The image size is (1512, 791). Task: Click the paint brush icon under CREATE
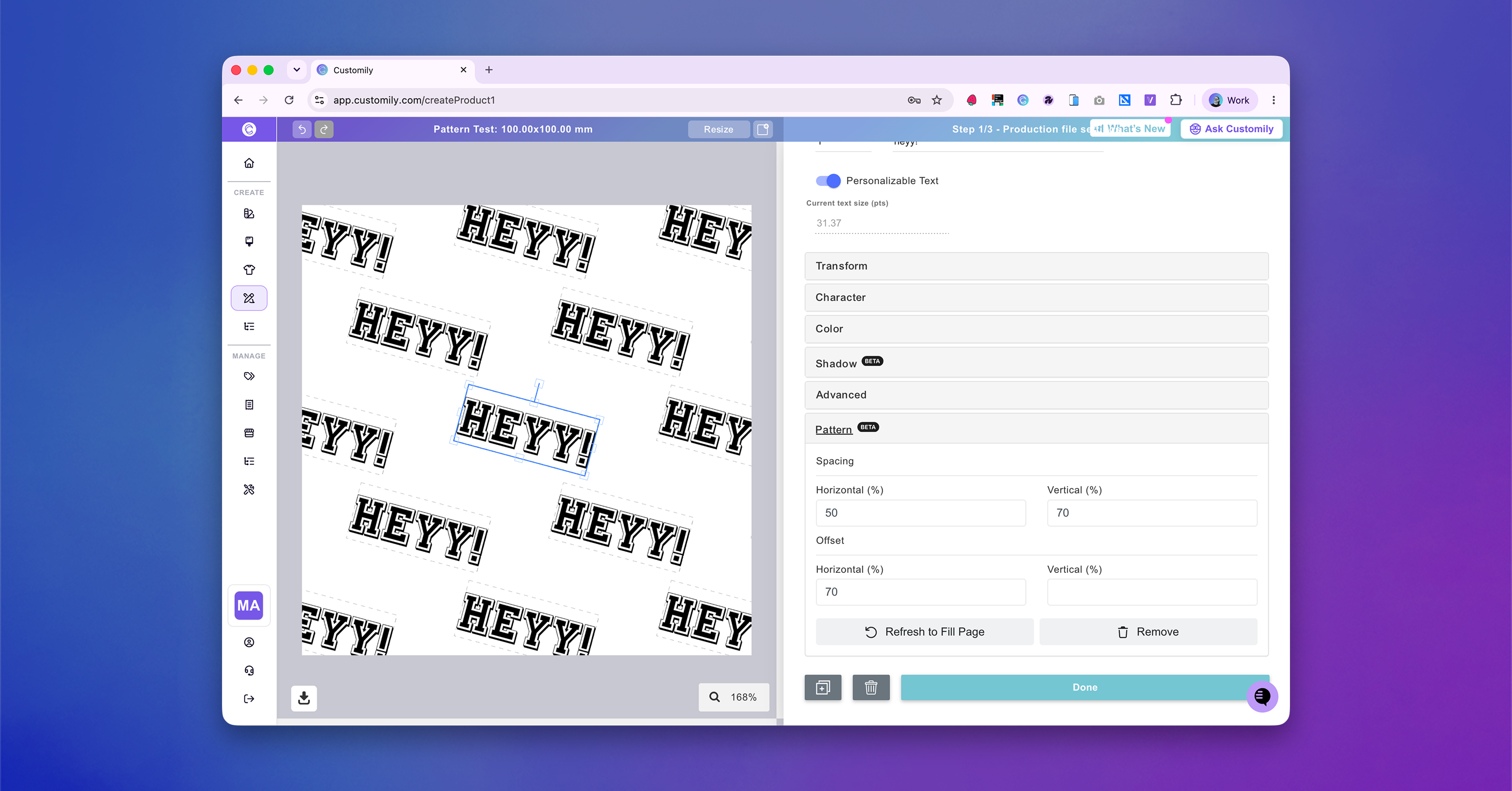(249, 241)
